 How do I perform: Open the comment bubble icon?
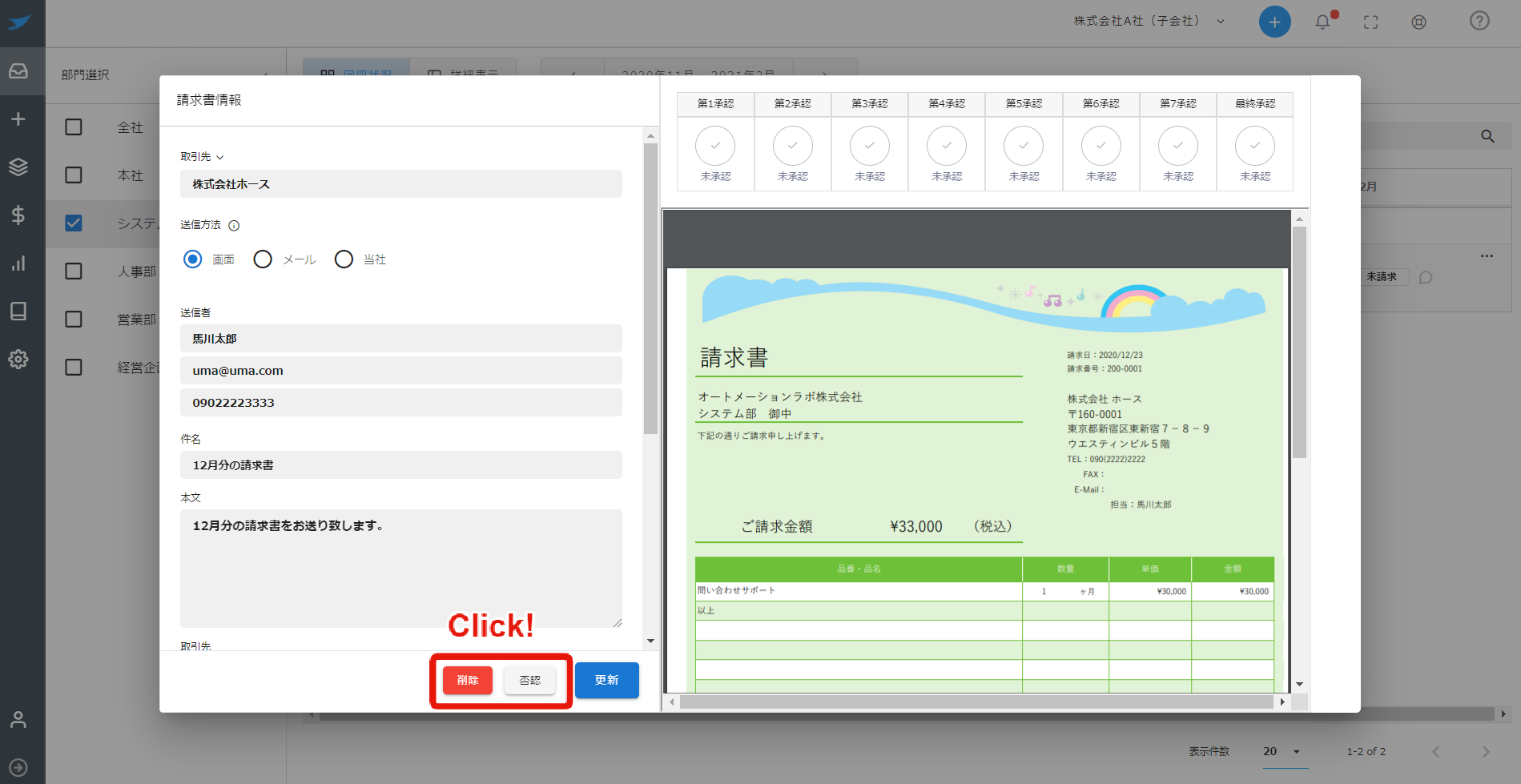point(1426,277)
